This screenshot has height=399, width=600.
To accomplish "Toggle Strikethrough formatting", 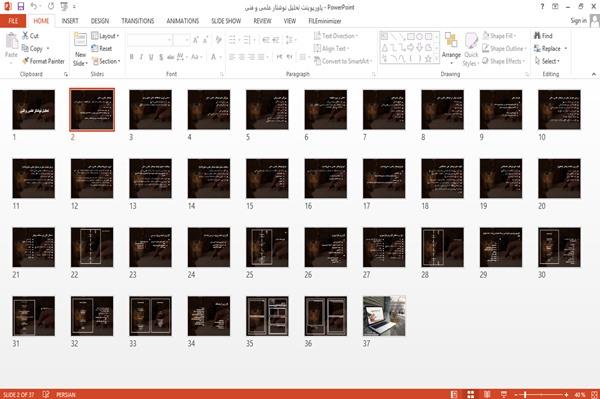I will click(171, 57).
